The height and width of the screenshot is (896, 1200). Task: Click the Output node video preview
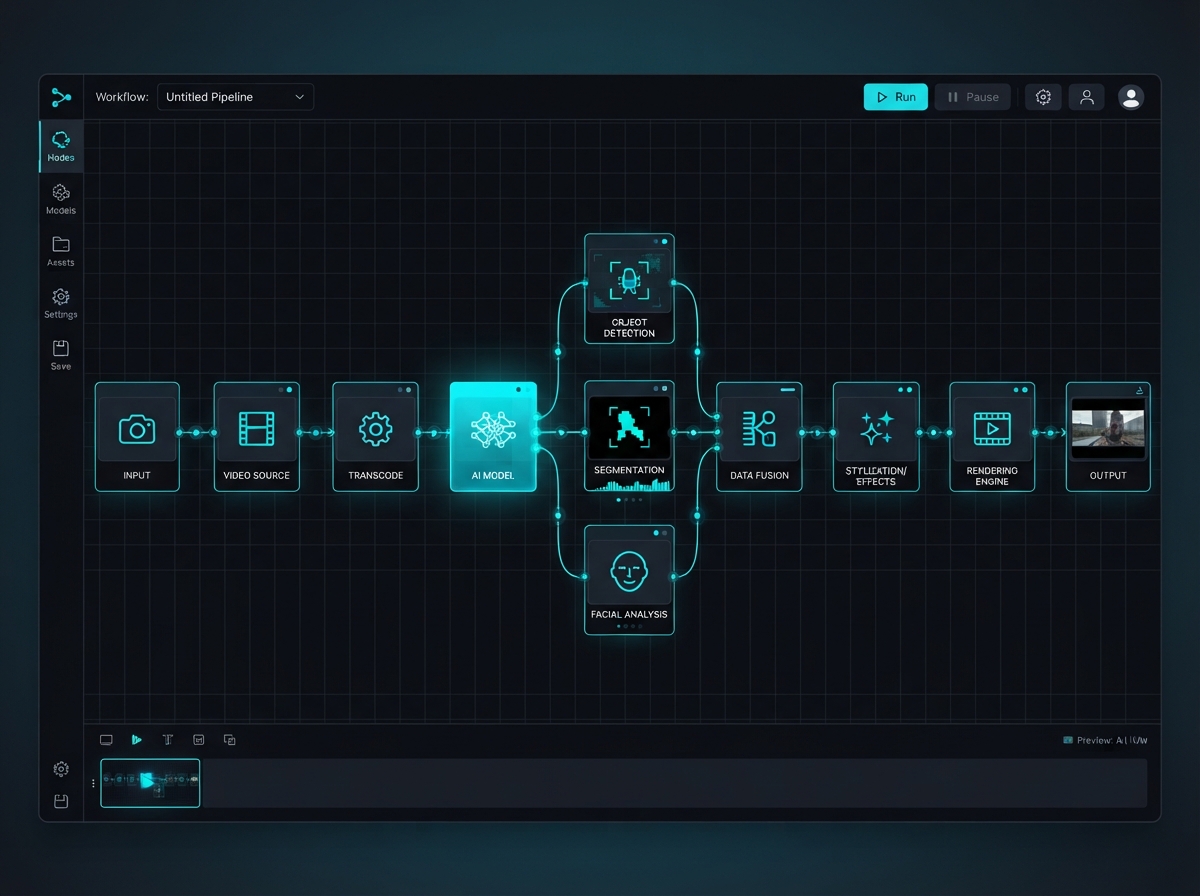pos(1108,428)
